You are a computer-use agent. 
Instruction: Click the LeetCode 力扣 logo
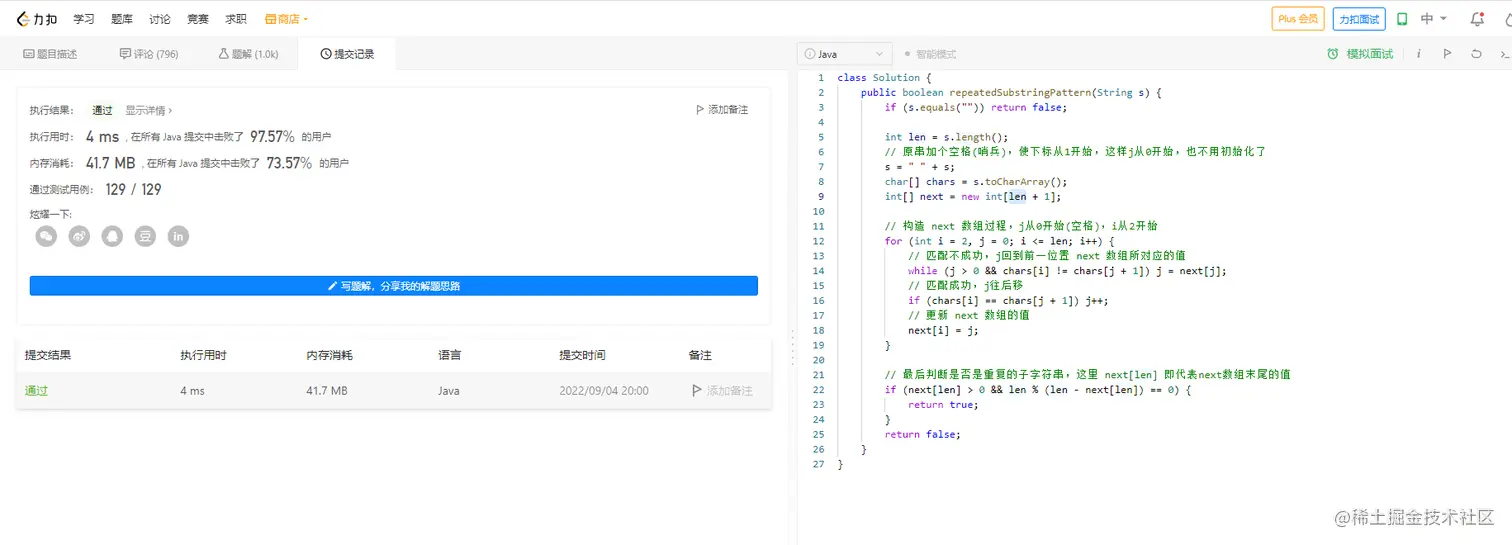[37, 19]
